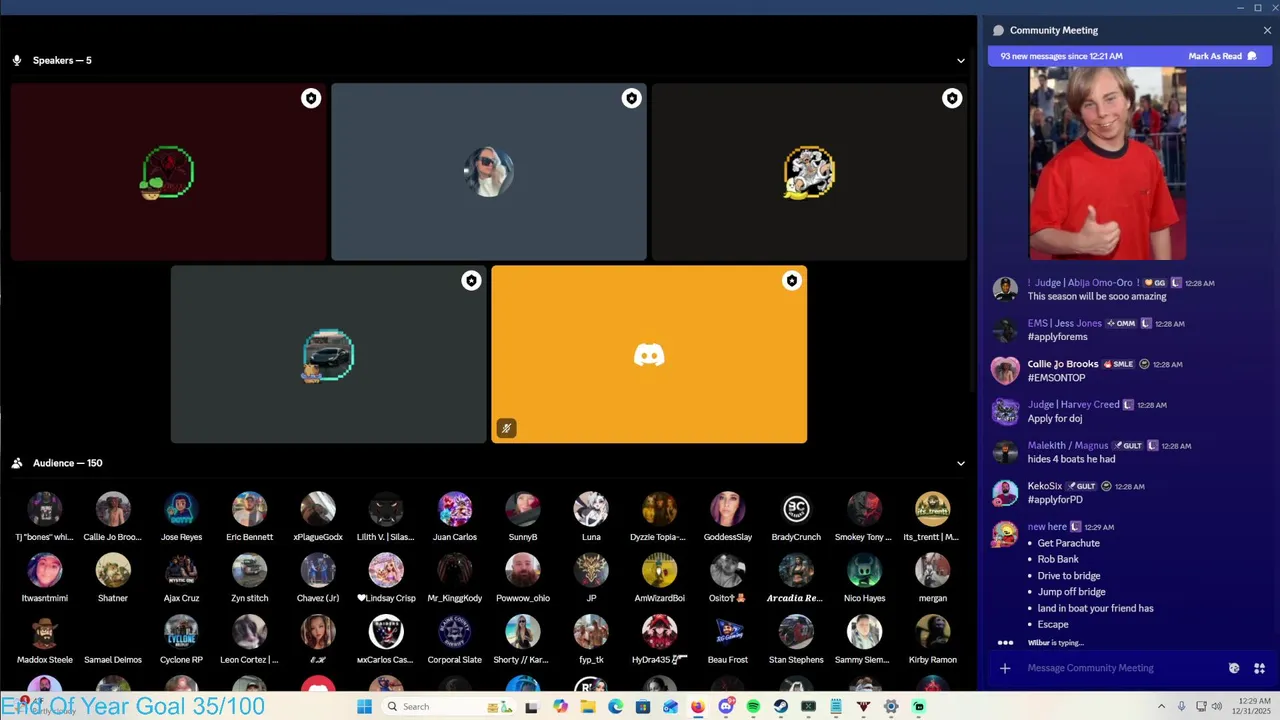Click the Kirby Ramon audience avatar
The width and height of the screenshot is (1280, 720).
[x=932, y=632]
